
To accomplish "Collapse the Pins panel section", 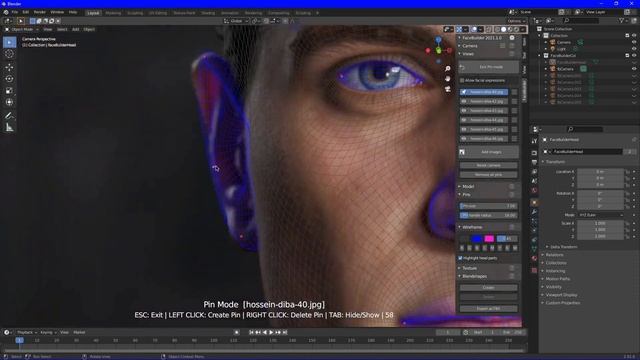I will coord(460,195).
